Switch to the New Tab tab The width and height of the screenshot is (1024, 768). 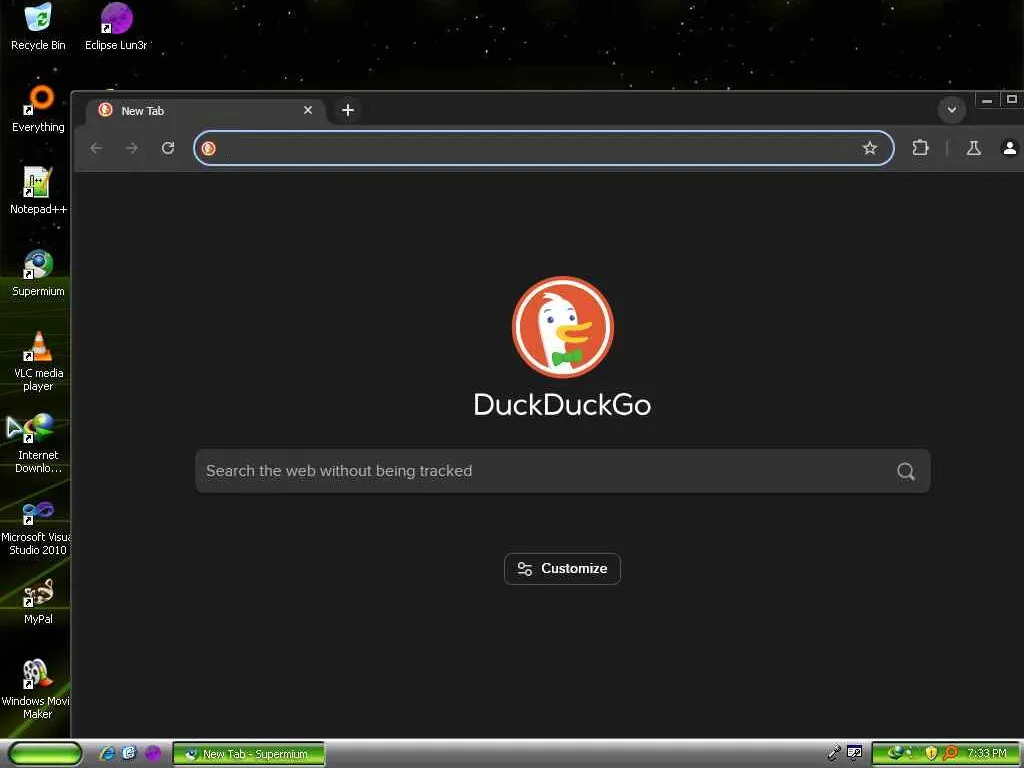(x=206, y=110)
